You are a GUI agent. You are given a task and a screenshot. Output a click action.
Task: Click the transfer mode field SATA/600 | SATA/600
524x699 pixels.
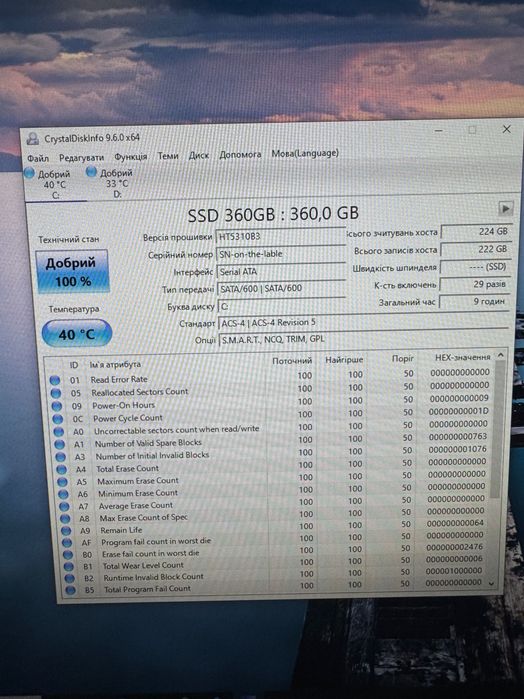point(281,288)
